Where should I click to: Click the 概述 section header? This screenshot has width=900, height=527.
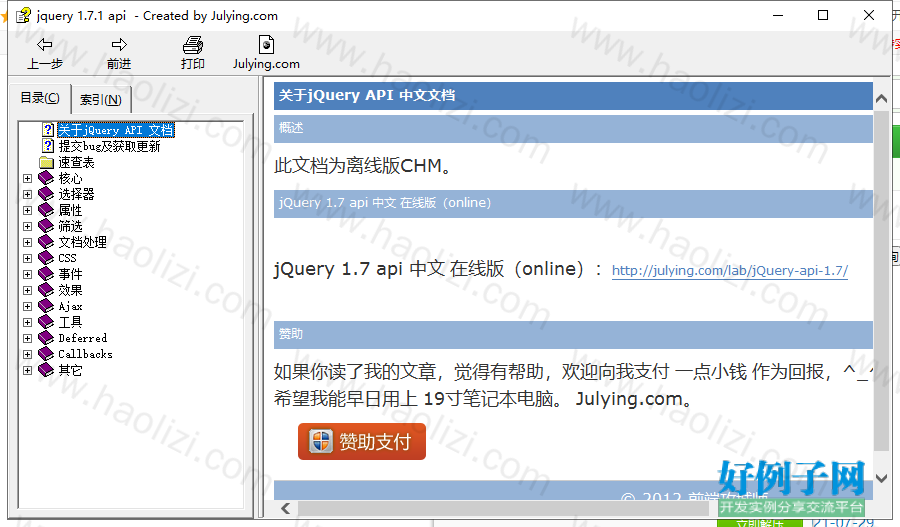(573, 129)
